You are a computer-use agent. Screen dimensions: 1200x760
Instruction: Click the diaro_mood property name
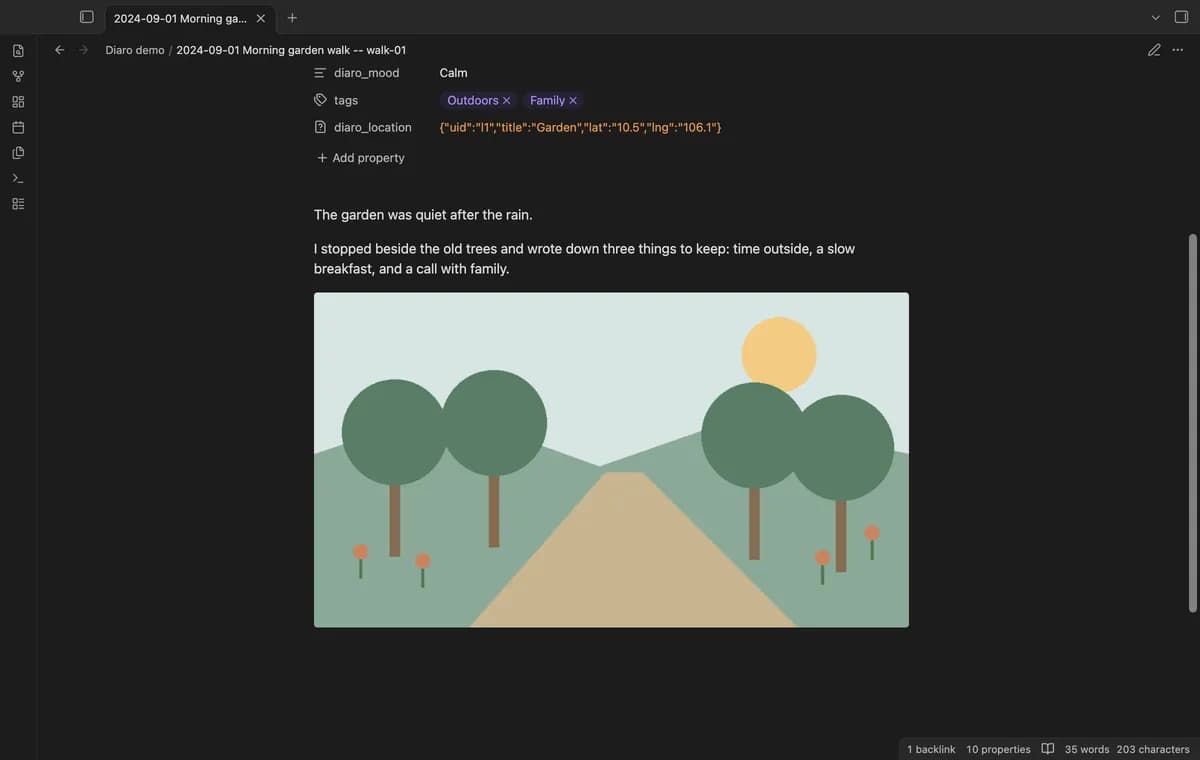[x=367, y=73]
